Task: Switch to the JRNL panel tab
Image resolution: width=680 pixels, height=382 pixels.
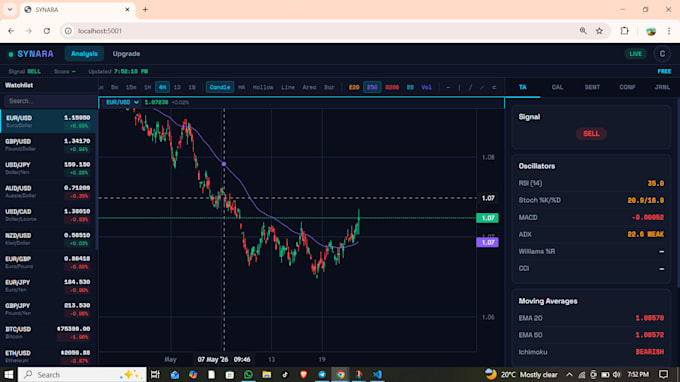Action: tap(662, 87)
